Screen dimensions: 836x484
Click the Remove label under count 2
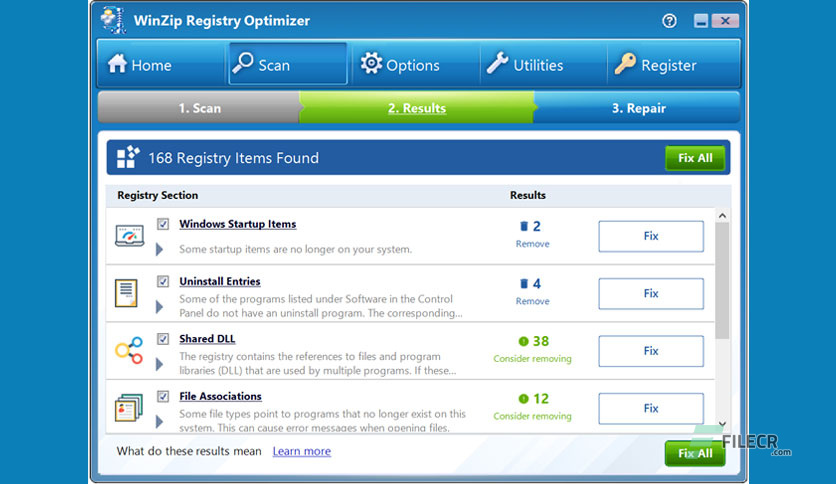(532, 244)
